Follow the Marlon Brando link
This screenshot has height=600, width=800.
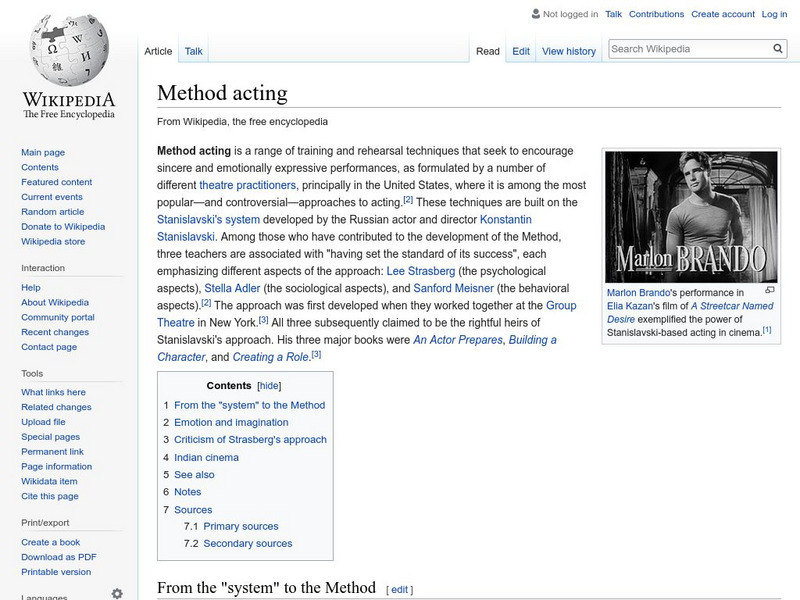tap(638, 291)
